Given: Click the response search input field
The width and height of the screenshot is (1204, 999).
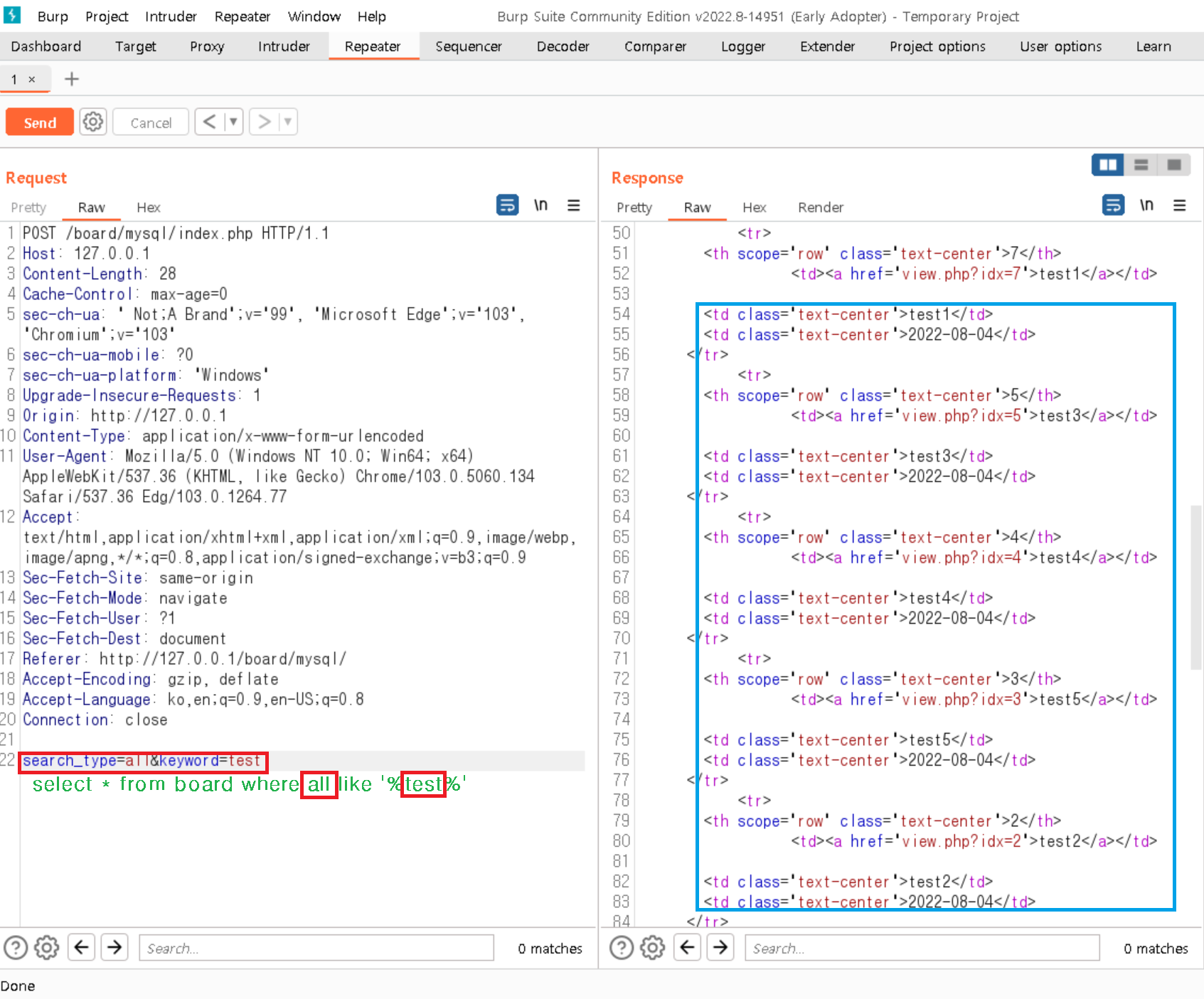Looking at the screenshot, I should (922, 948).
